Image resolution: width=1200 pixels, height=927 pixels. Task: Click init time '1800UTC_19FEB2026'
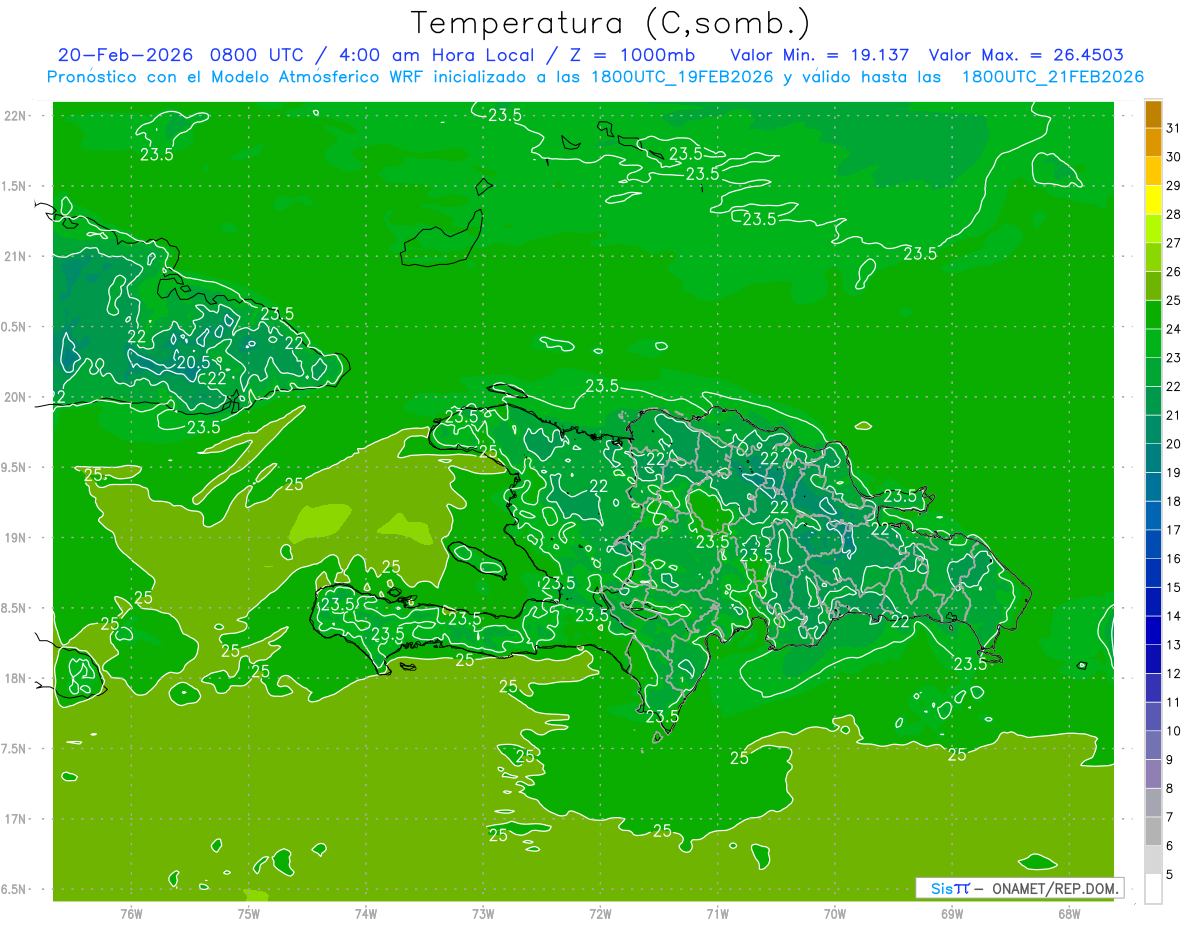point(681,77)
